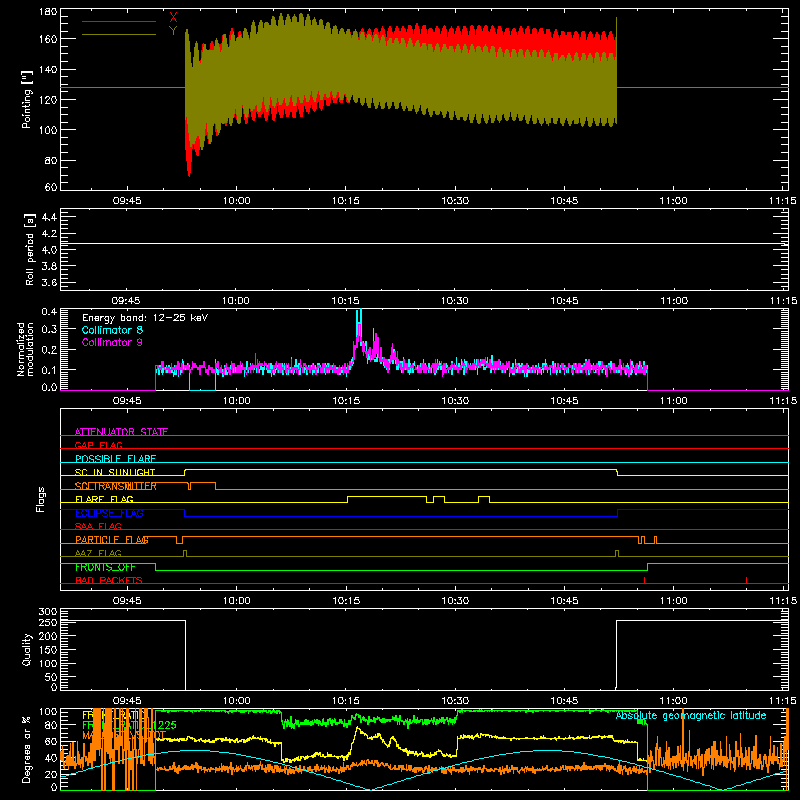Click the green FRONTS_OFF label

[x=105, y=567]
